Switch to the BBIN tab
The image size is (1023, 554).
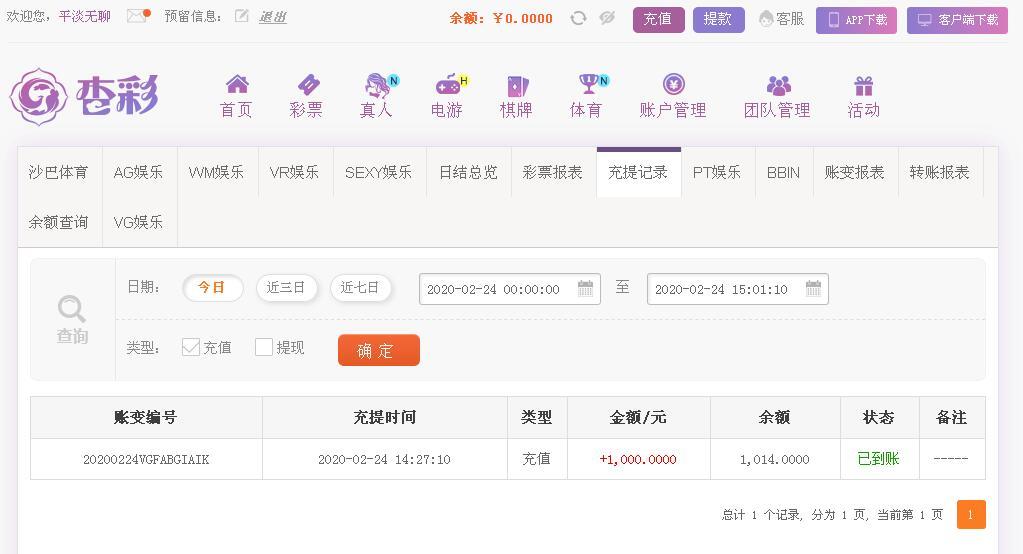784,172
